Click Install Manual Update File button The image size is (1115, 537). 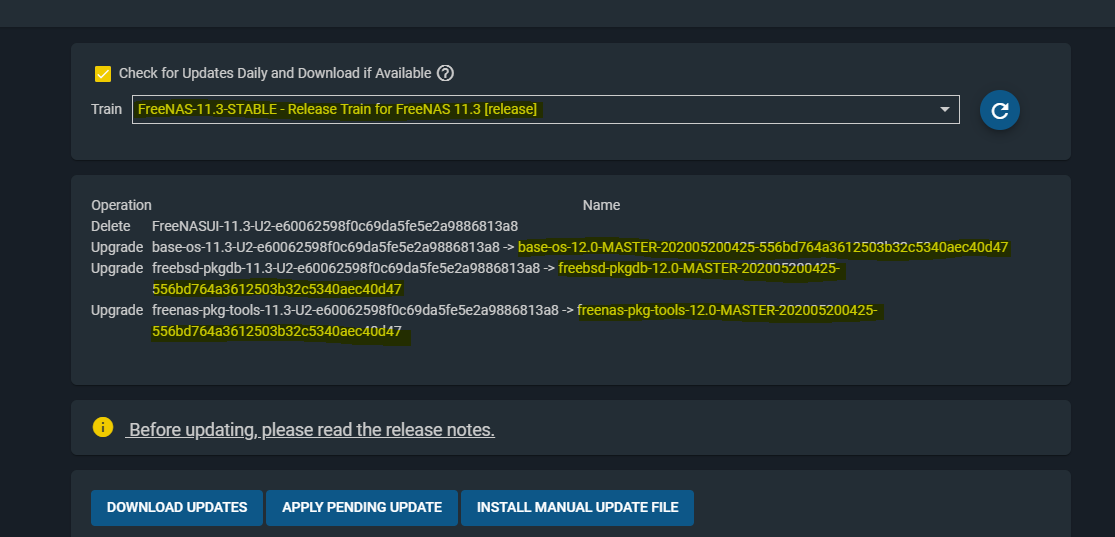577,508
